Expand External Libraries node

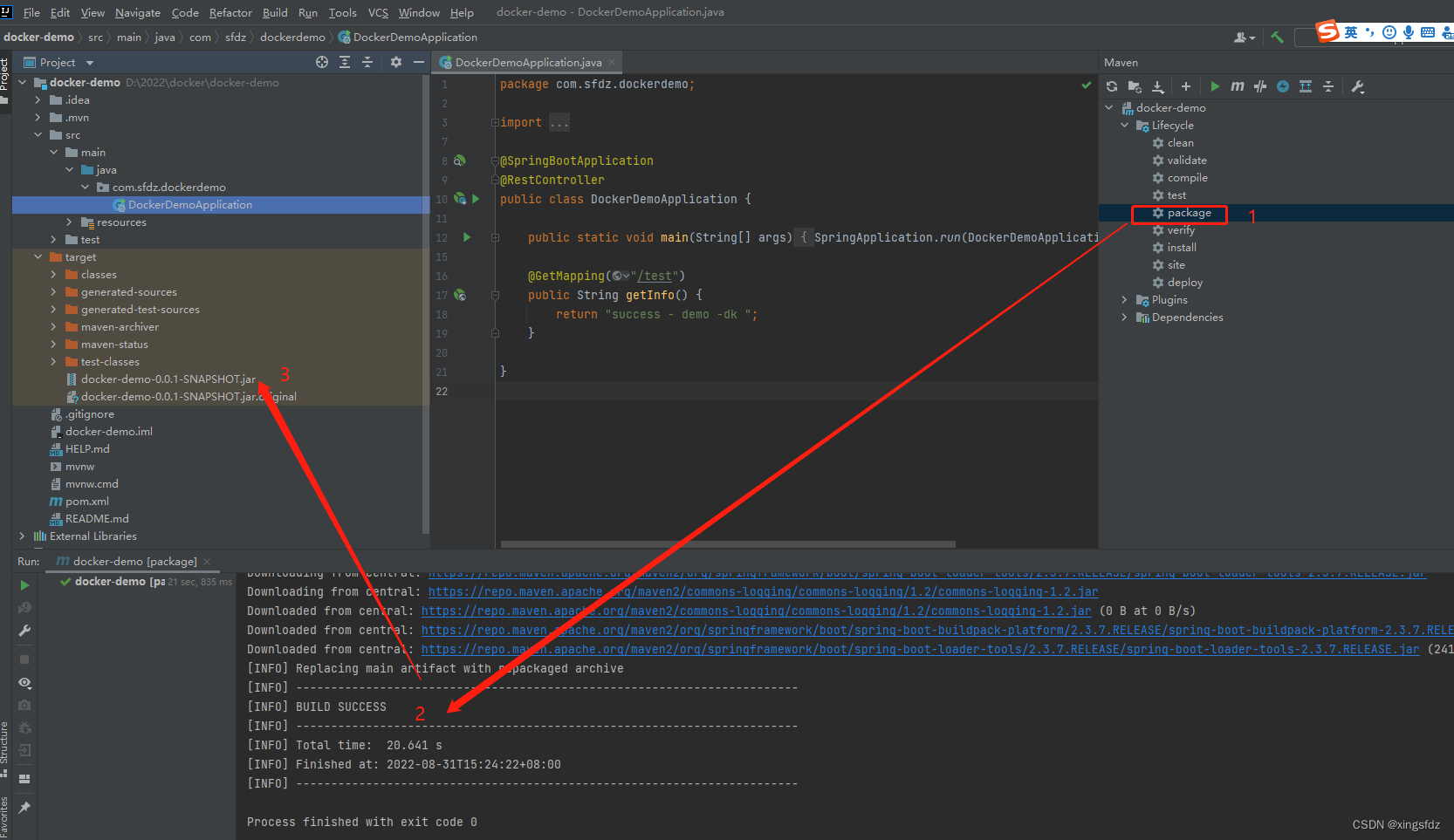coord(23,536)
